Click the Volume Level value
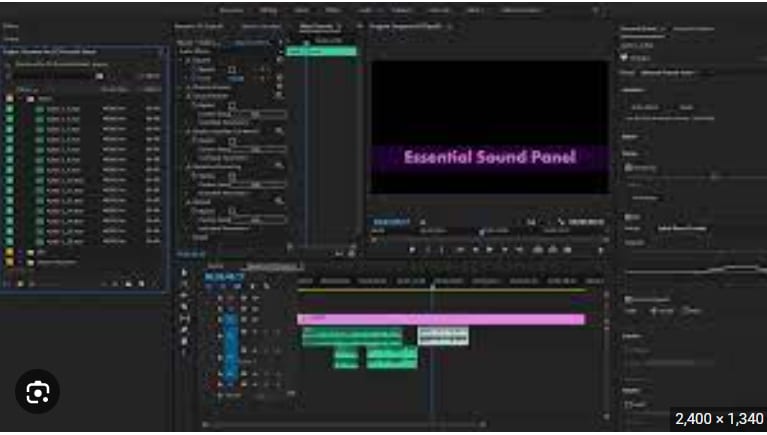This screenshot has width=767, height=435. point(236,78)
